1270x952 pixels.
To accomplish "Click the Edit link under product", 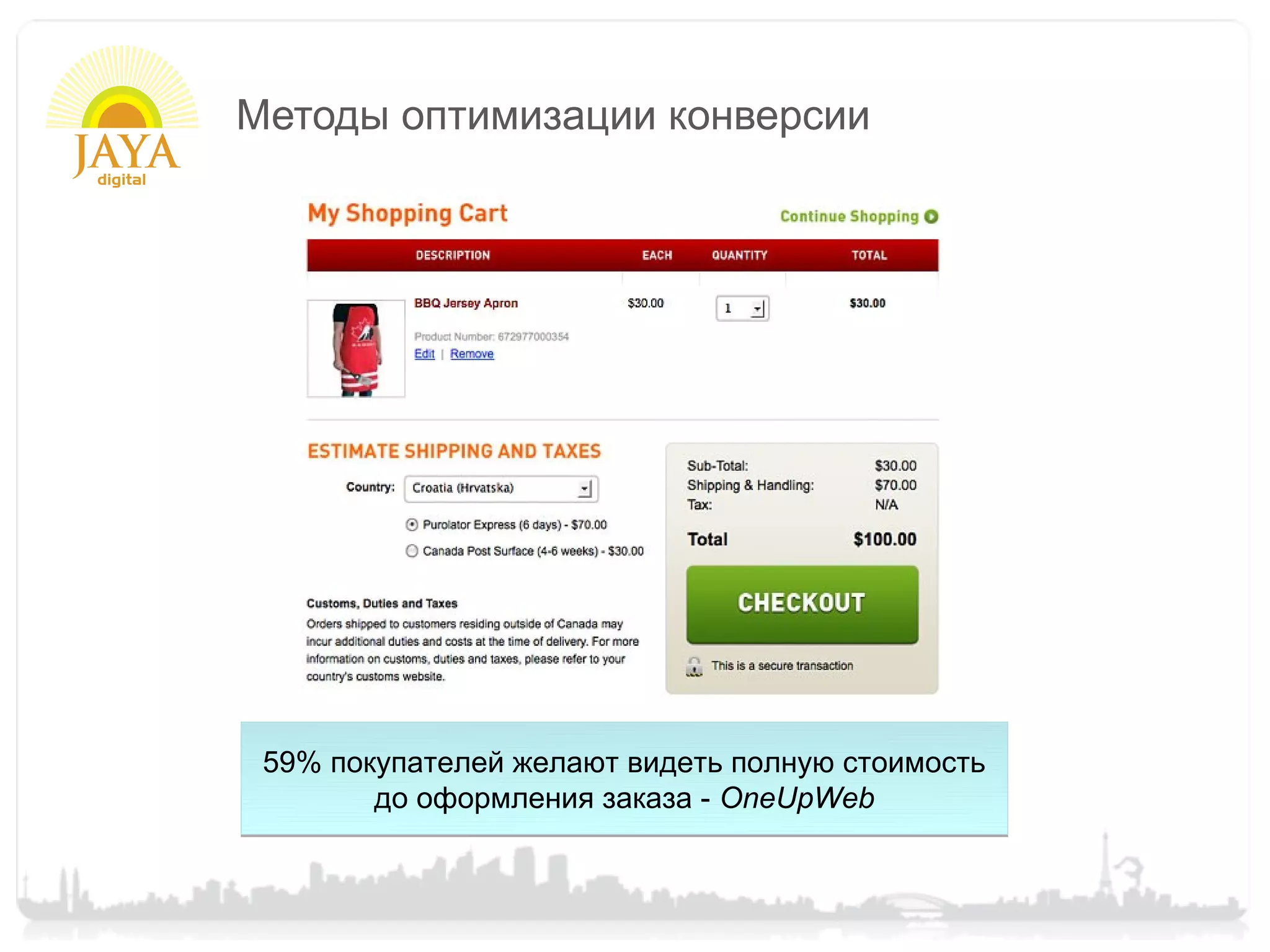I will [x=424, y=354].
